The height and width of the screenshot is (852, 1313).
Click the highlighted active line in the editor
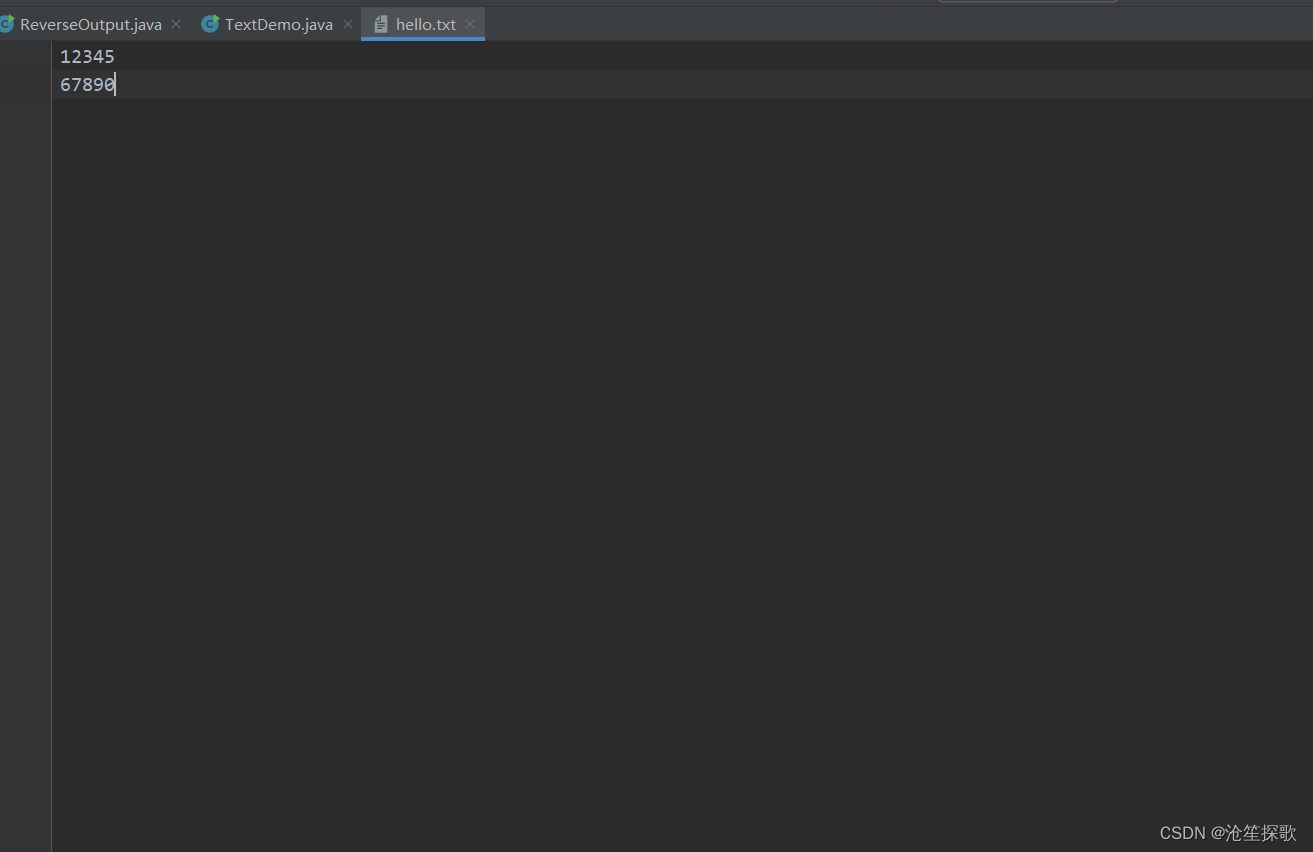[400, 84]
